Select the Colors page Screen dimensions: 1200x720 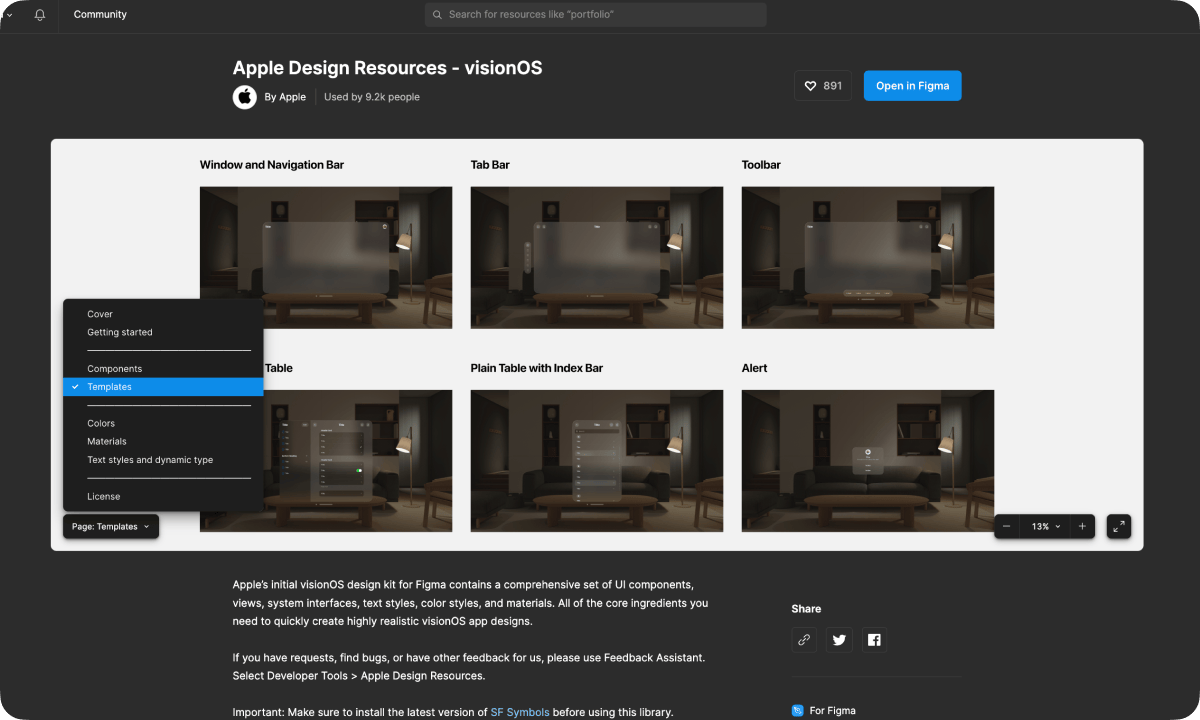pyautogui.click(x=163, y=423)
